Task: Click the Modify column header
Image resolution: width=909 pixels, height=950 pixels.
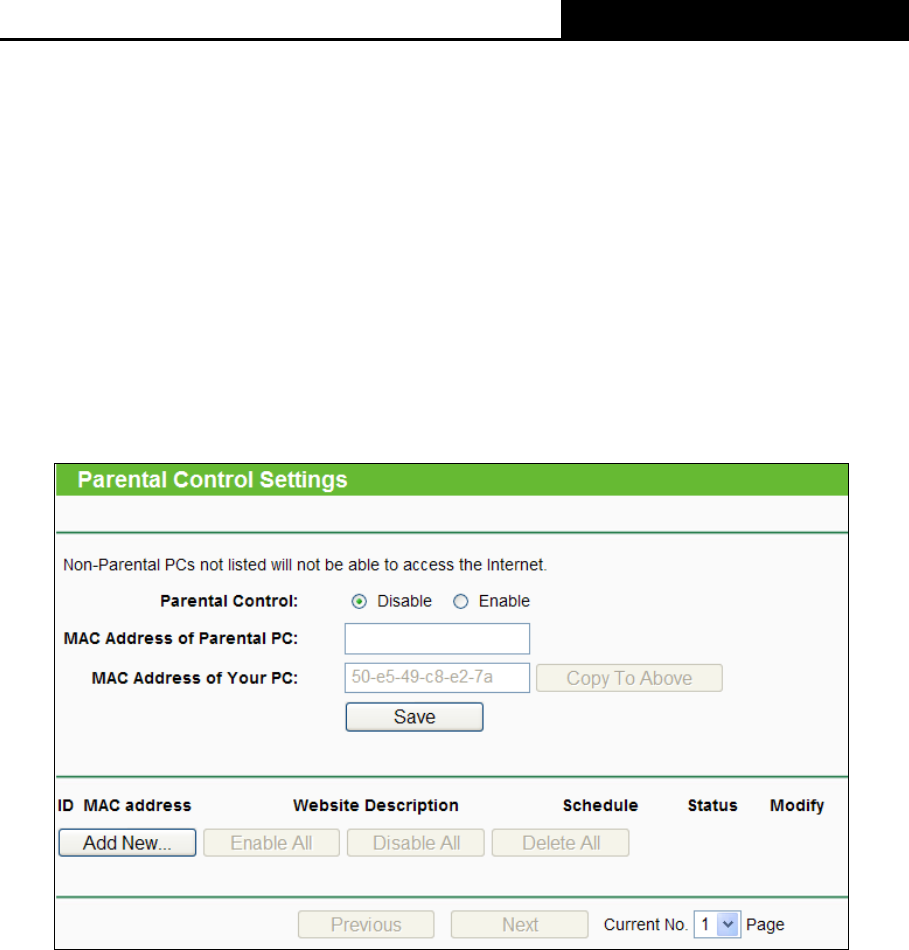Action: coord(797,806)
